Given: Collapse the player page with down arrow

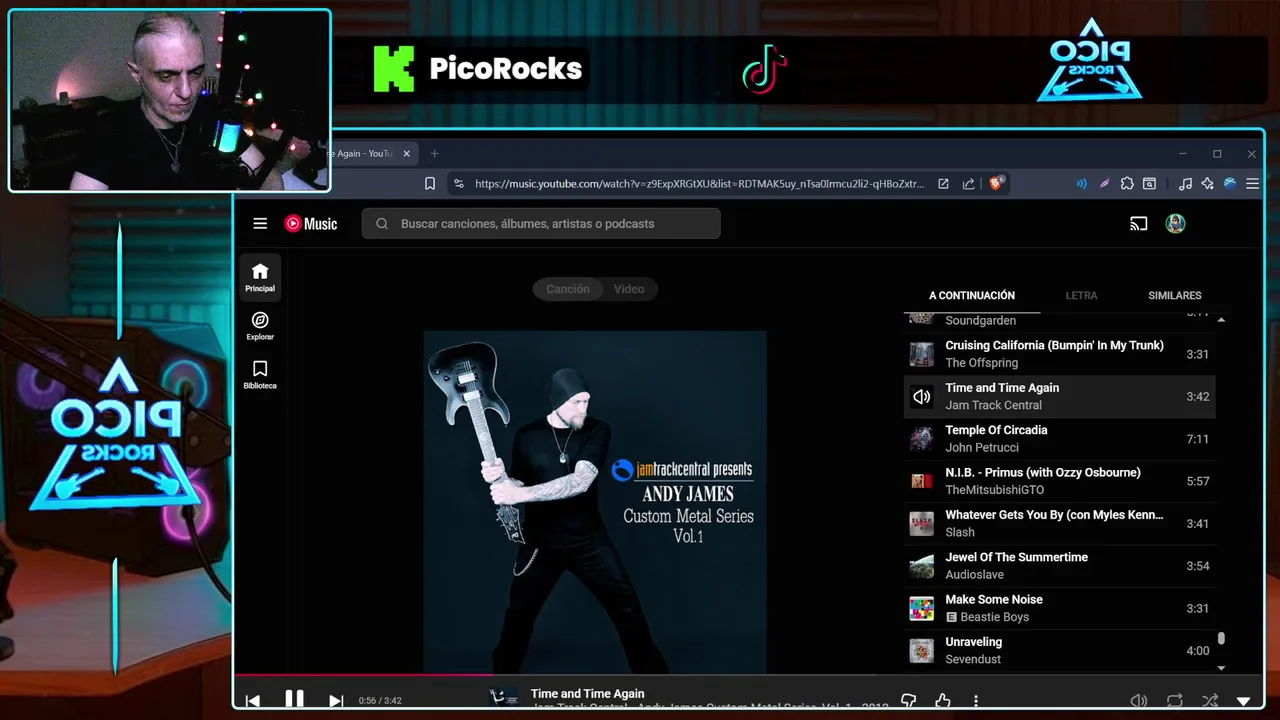Looking at the screenshot, I should pos(1244,701).
